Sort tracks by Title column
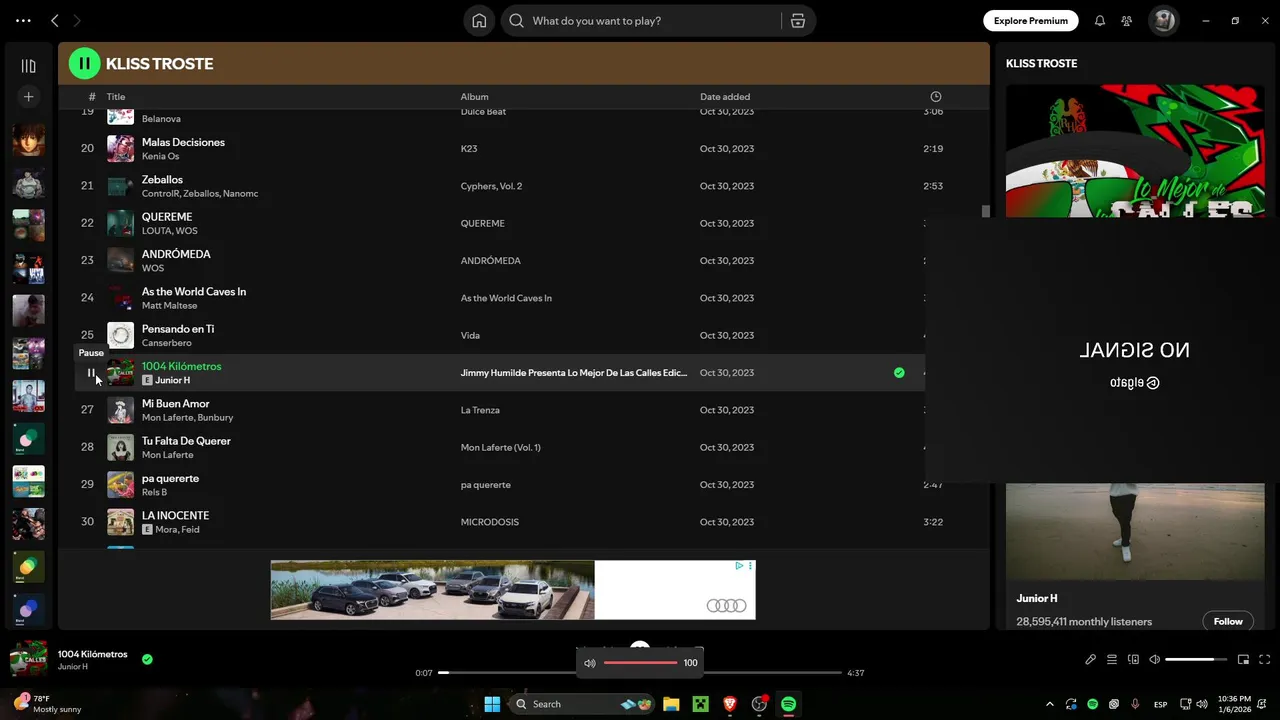 116,97
